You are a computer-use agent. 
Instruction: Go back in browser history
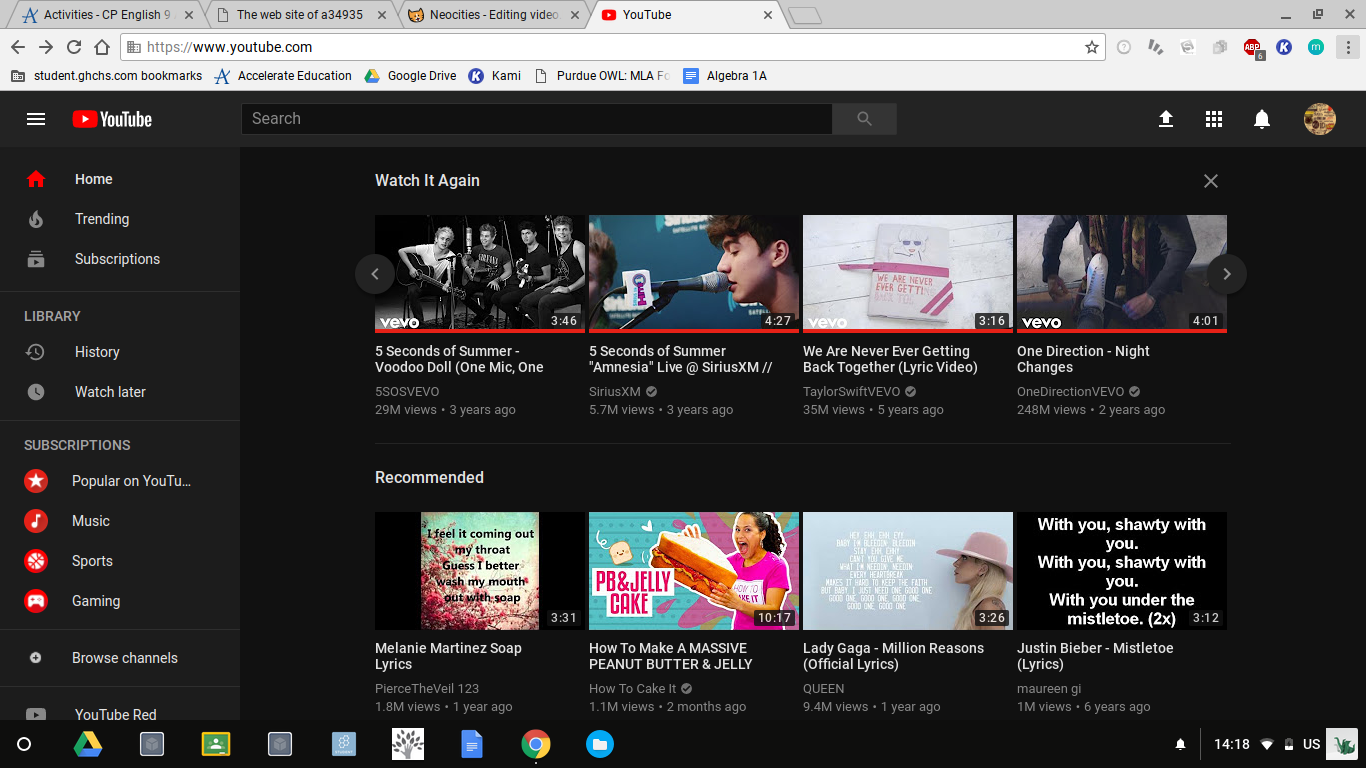point(18,47)
